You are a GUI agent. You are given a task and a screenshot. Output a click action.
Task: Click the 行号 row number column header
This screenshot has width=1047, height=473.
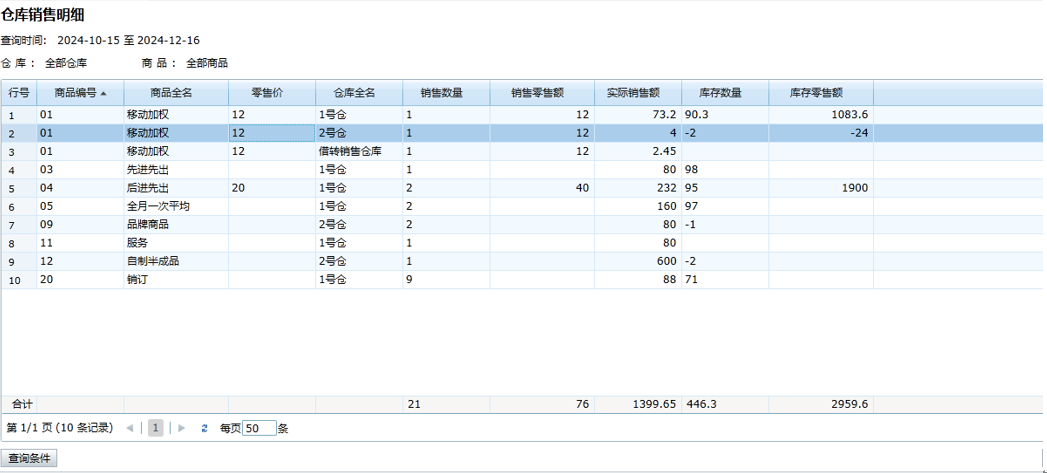pos(19,93)
